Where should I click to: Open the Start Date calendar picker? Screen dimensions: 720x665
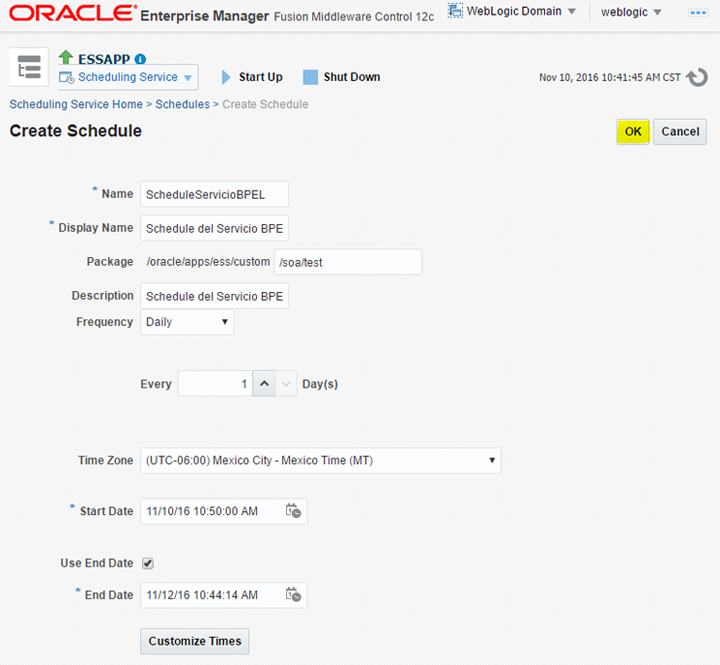[293, 511]
